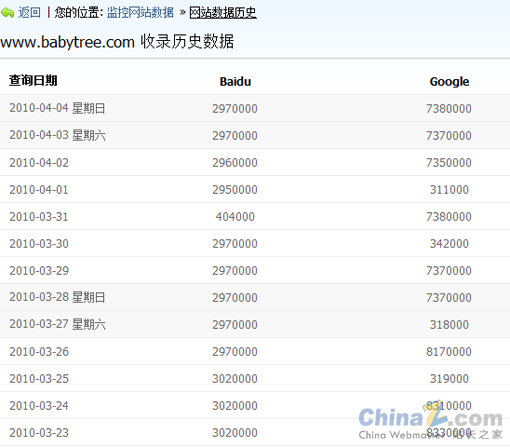Click the Google column header
This screenshot has height=447, width=510.
449,82
